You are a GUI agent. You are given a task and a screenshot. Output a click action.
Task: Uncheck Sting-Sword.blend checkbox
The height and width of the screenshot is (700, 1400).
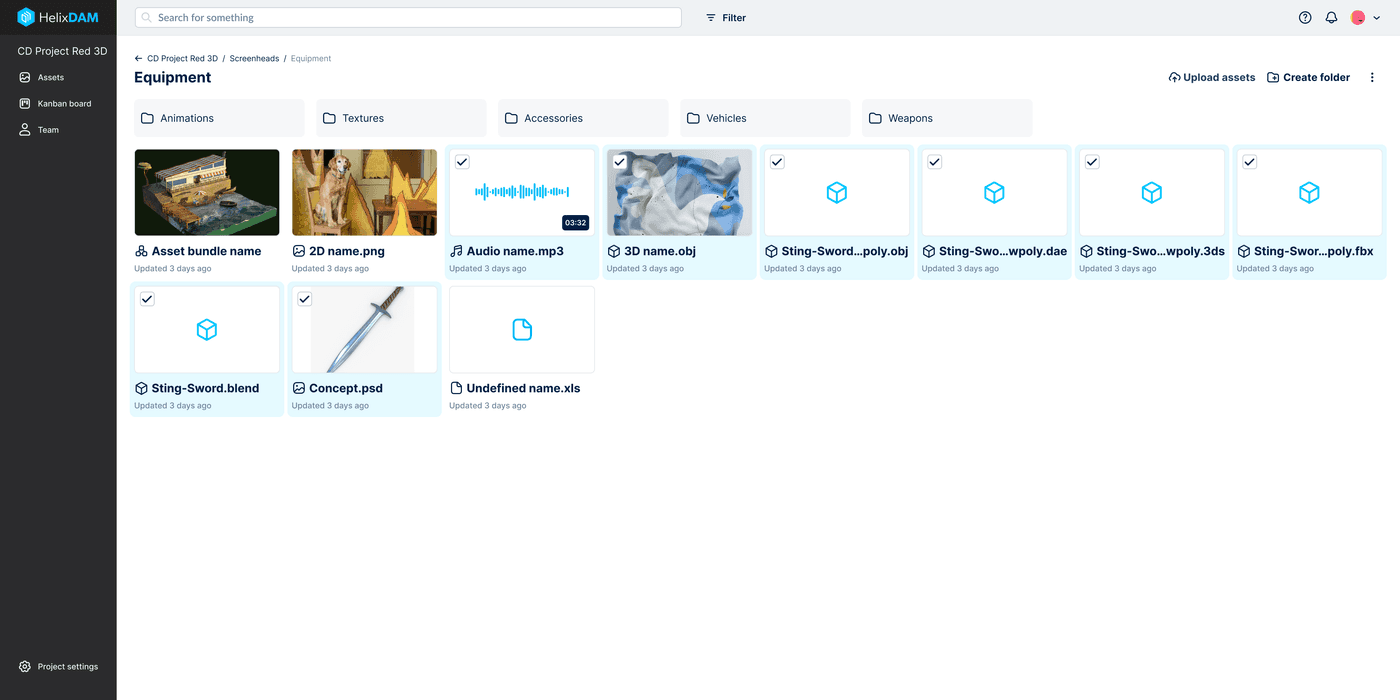coord(147,299)
